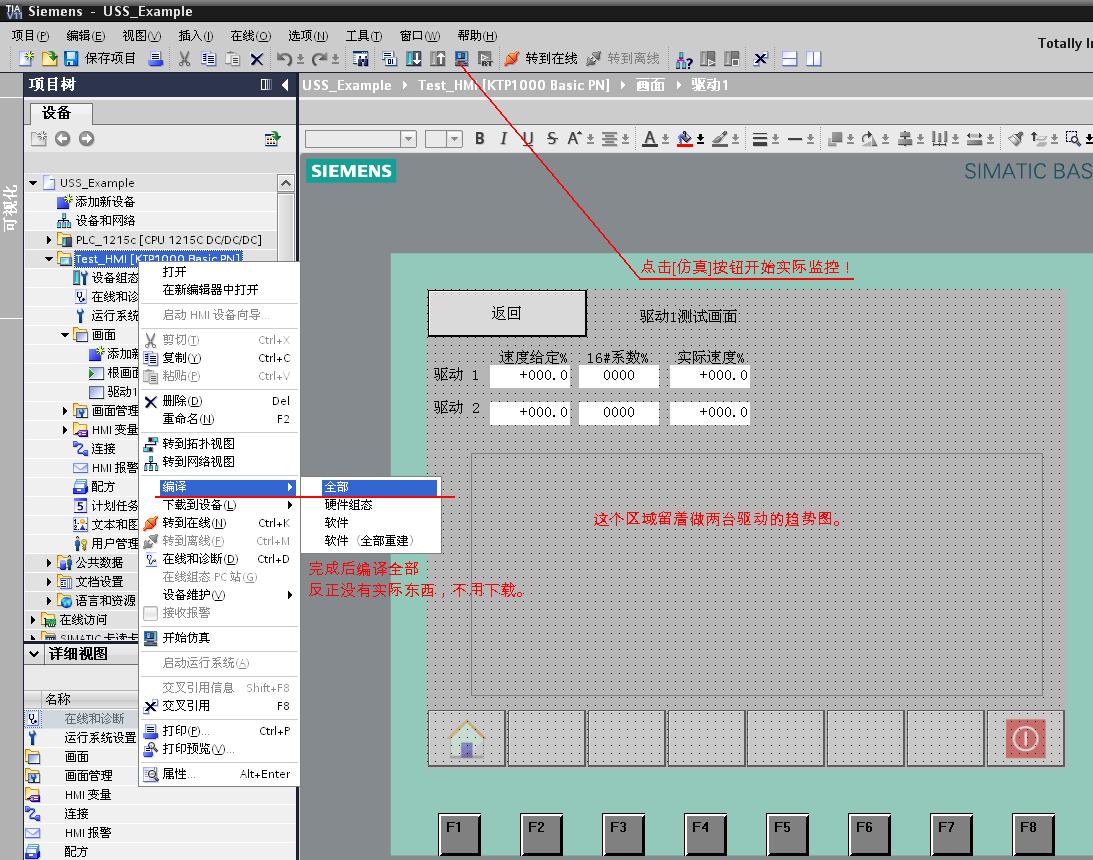Click the Back navigation arrow in project tree
The width and height of the screenshot is (1093, 860).
[63, 139]
